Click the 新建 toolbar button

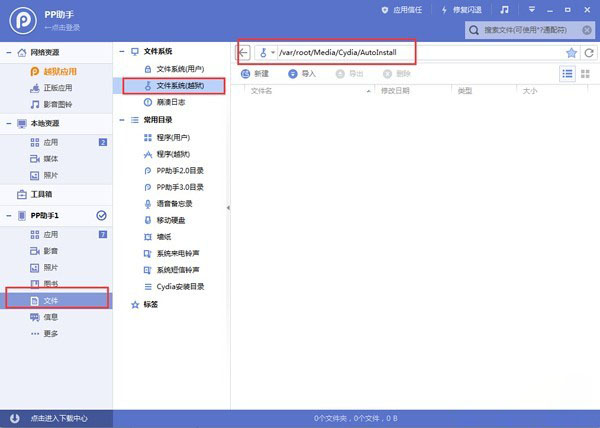pyautogui.click(x=255, y=74)
